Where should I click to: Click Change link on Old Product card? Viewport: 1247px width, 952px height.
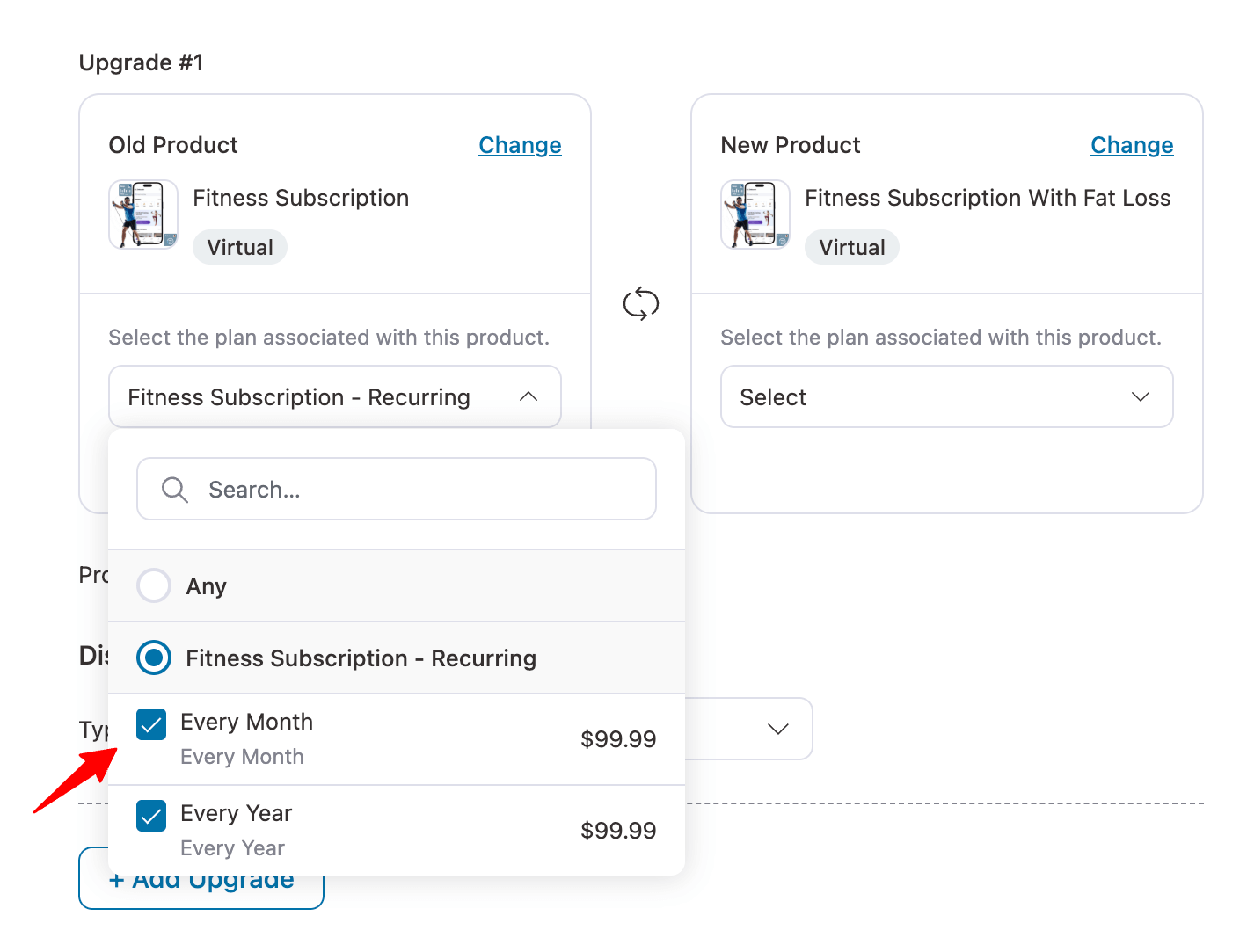coord(520,145)
